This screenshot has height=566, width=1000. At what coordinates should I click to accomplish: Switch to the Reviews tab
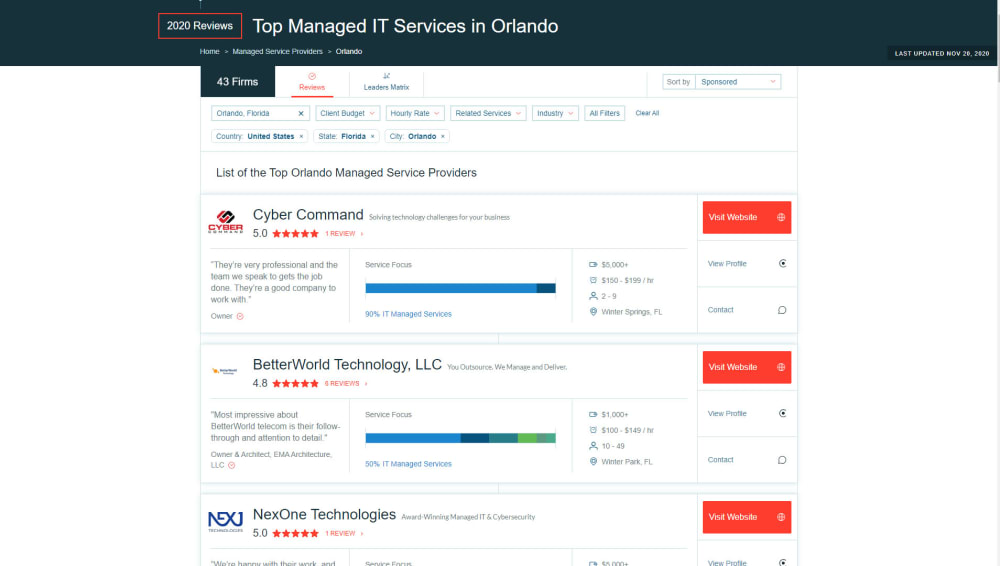[x=312, y=82]
